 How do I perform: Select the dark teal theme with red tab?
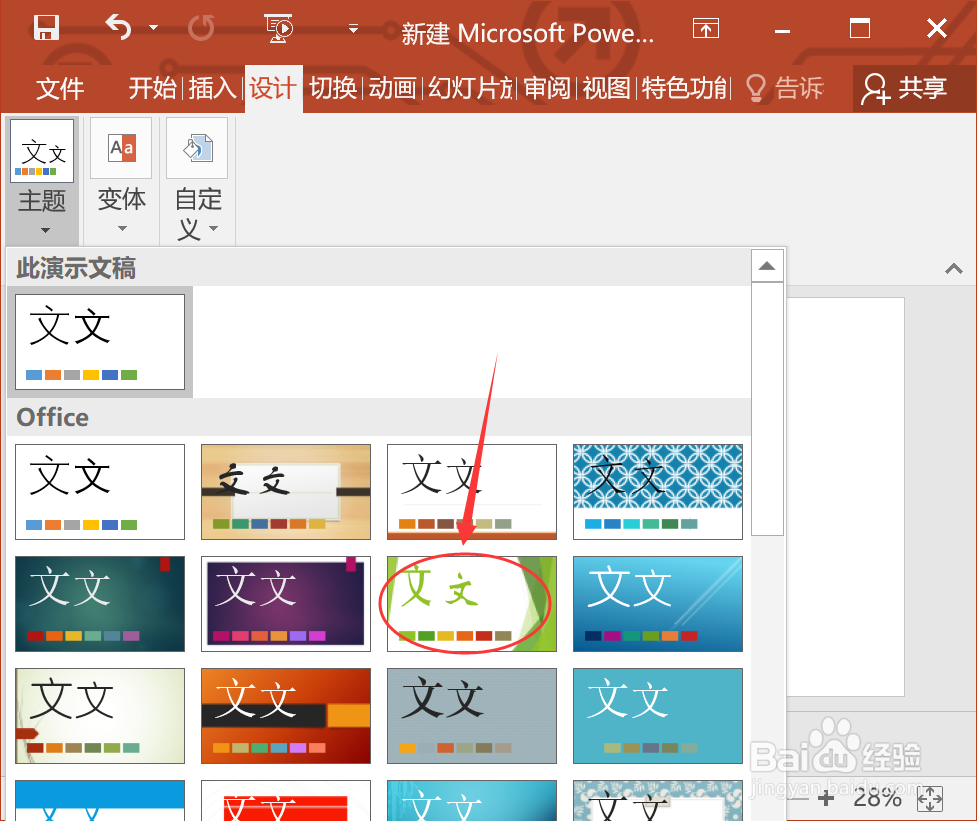[x=100, y=604]
